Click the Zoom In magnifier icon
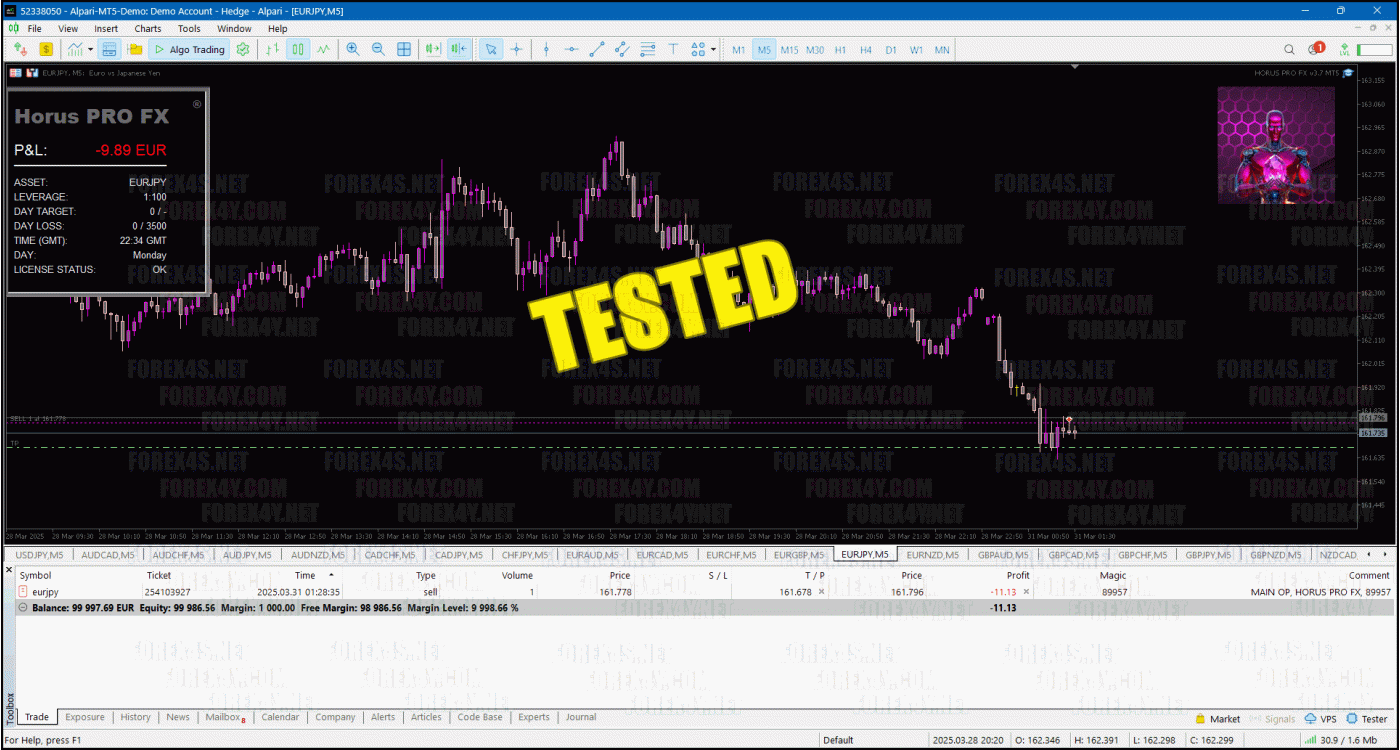This screenshot has width=1400, height=750. pos(353,49)
